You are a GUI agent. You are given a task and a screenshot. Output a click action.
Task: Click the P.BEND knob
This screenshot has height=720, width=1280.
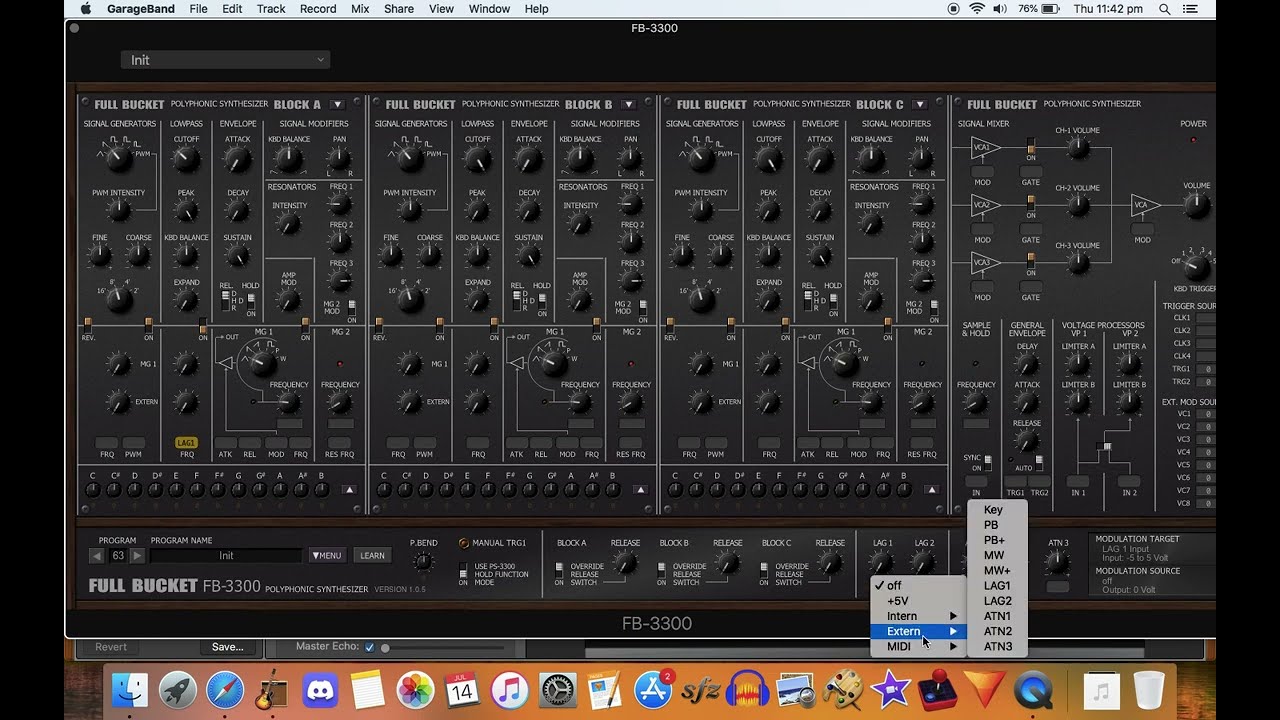pos(424,564)
